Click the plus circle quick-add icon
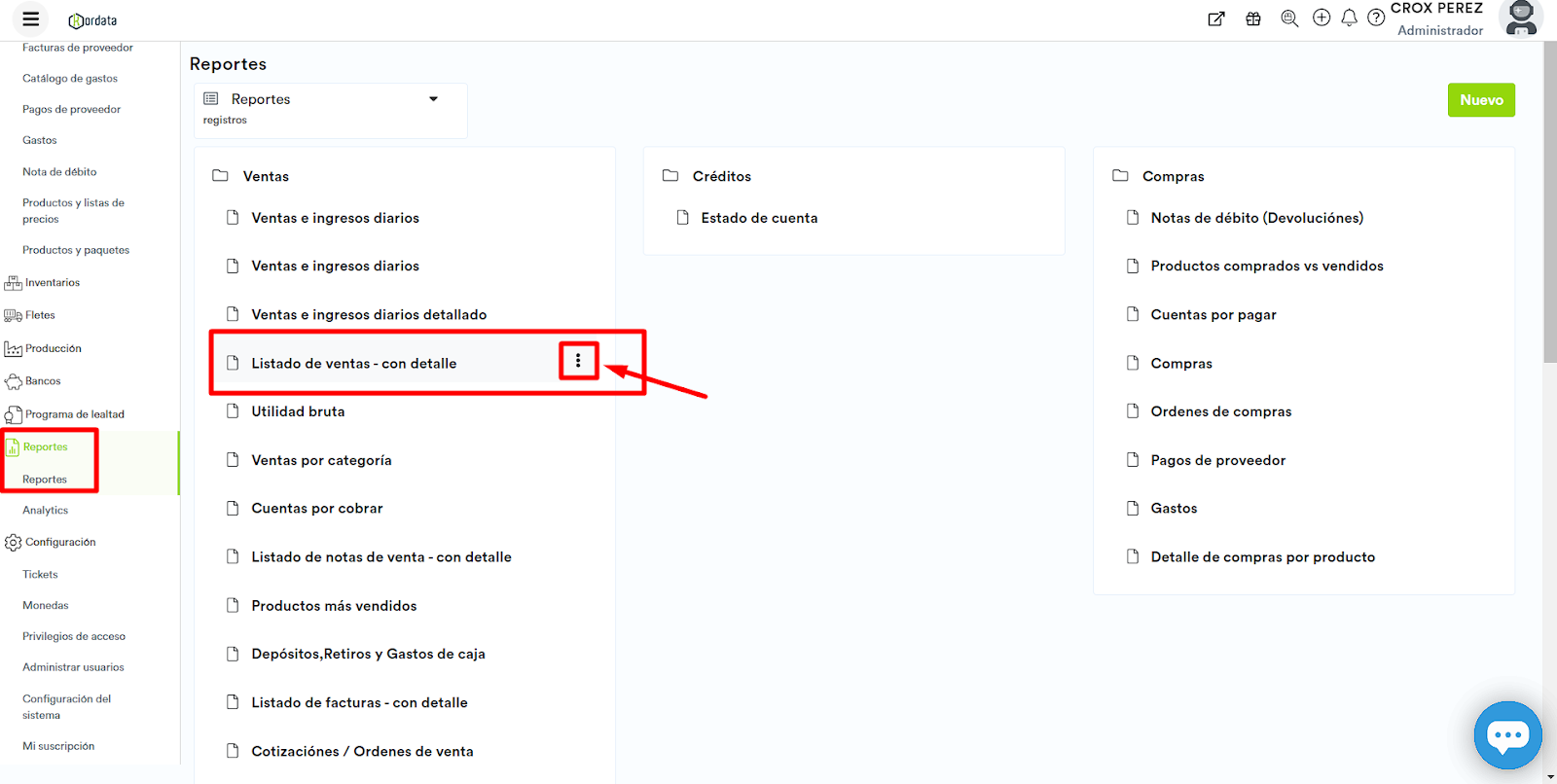Viewport: 1557px width, 784px height. point(1322,18)
